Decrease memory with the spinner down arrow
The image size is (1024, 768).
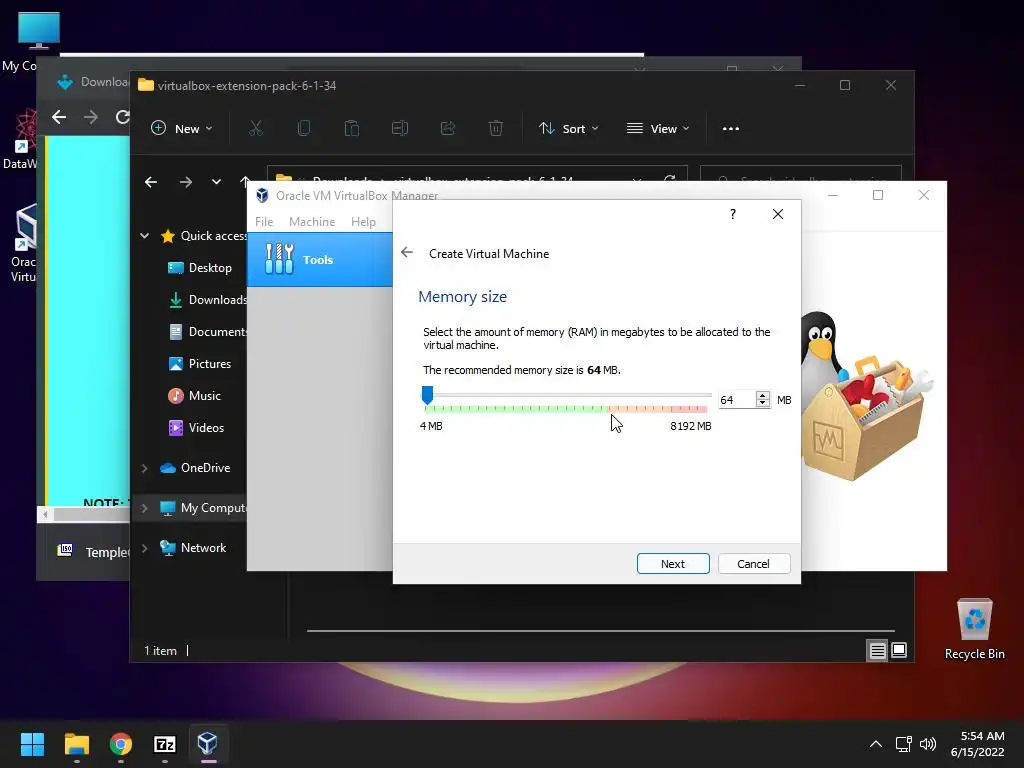763,404
